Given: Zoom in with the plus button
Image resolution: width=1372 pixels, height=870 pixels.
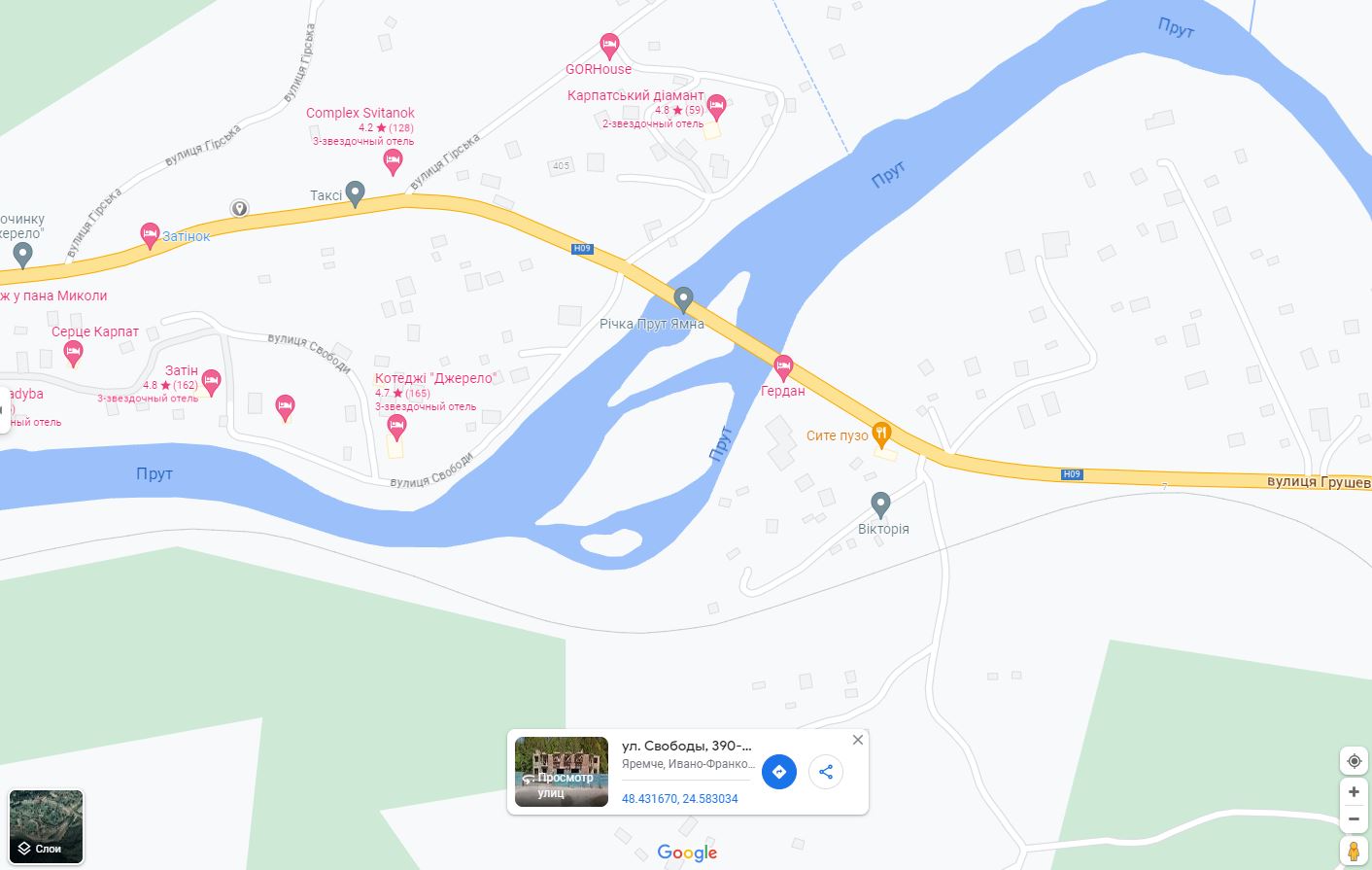Looking at the screenshot, I should [1354, 792].
